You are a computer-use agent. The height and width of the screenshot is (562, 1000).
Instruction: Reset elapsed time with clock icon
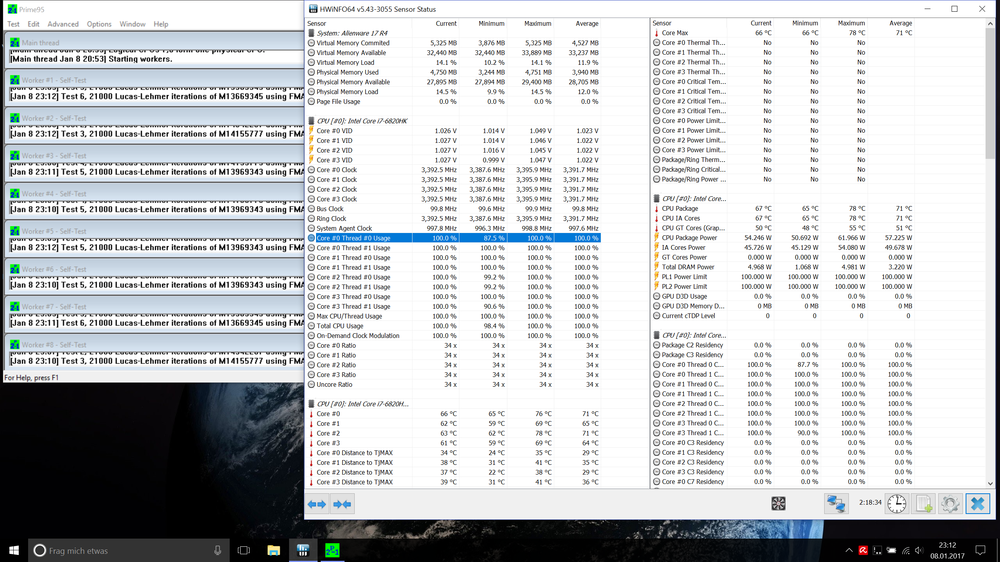pyautogui.click(x=897, y=504)
